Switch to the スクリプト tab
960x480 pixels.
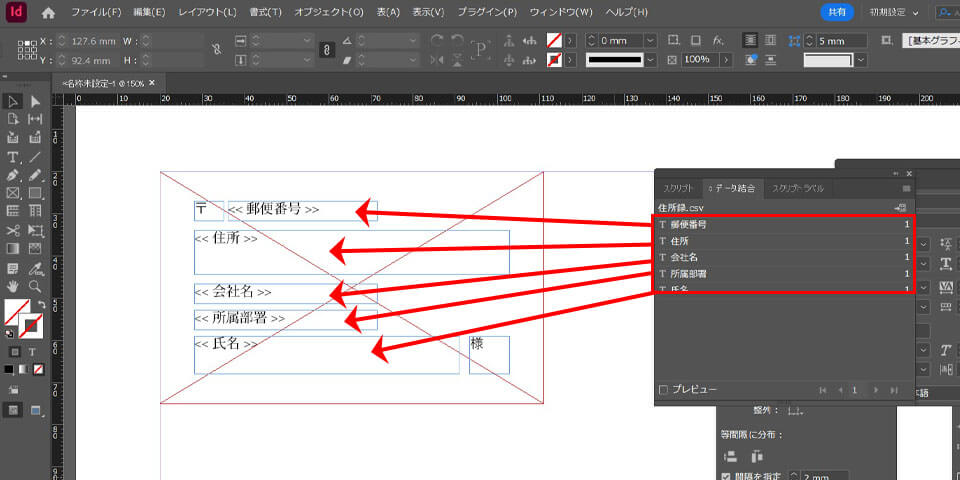pyautogui.click(x=679, y=188)
